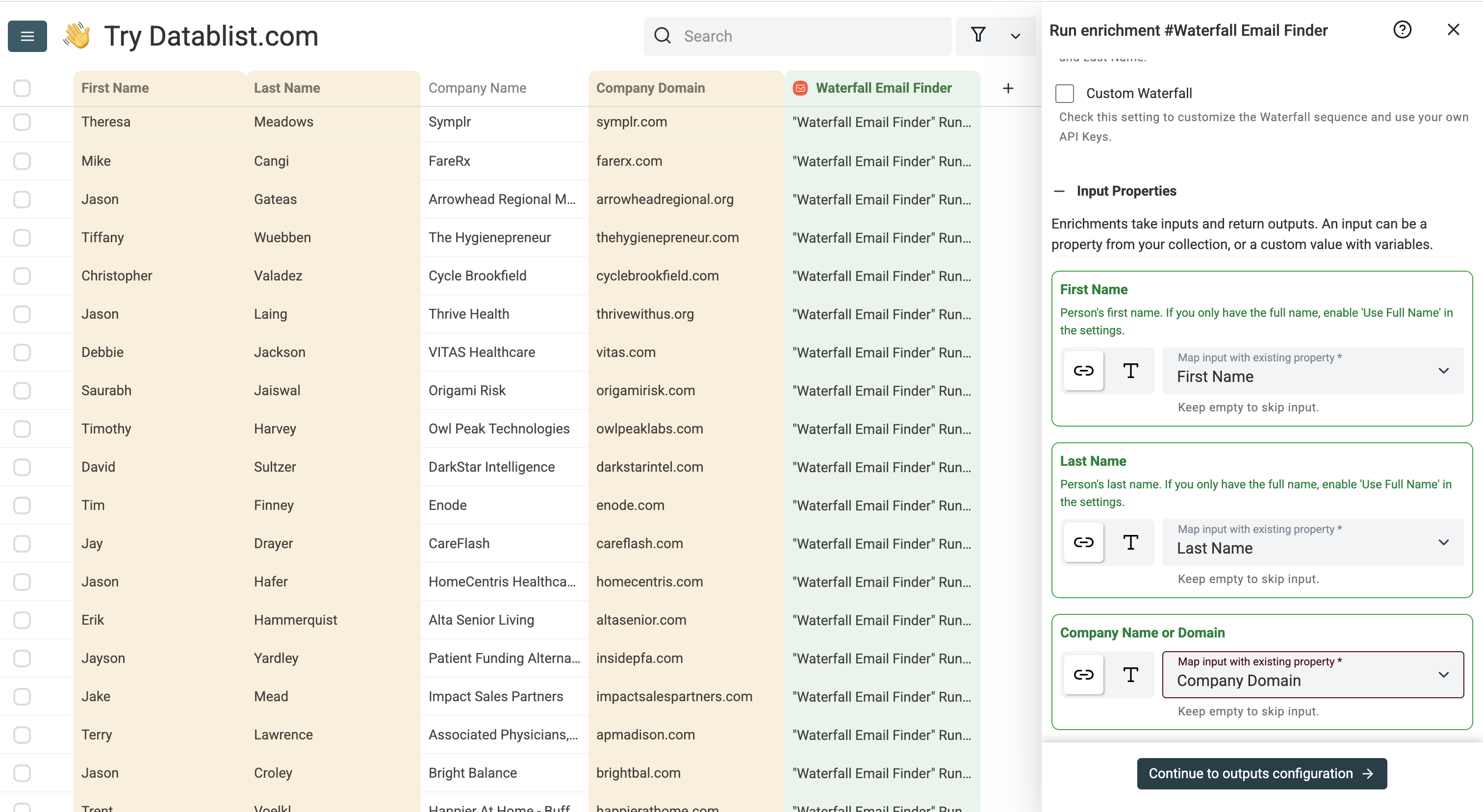Viewport: 1483px width, 812px height.
Task: Select the 'Yardley' last name cell
Action: click(333, 658)
